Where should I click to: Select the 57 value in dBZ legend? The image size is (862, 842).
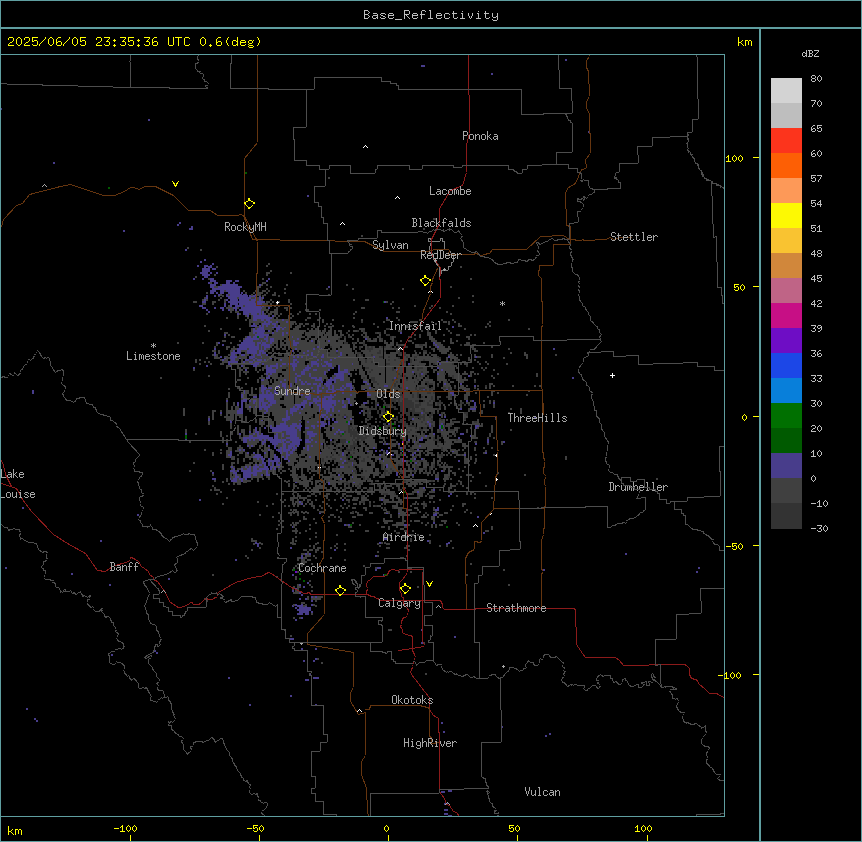coord(816,179)
